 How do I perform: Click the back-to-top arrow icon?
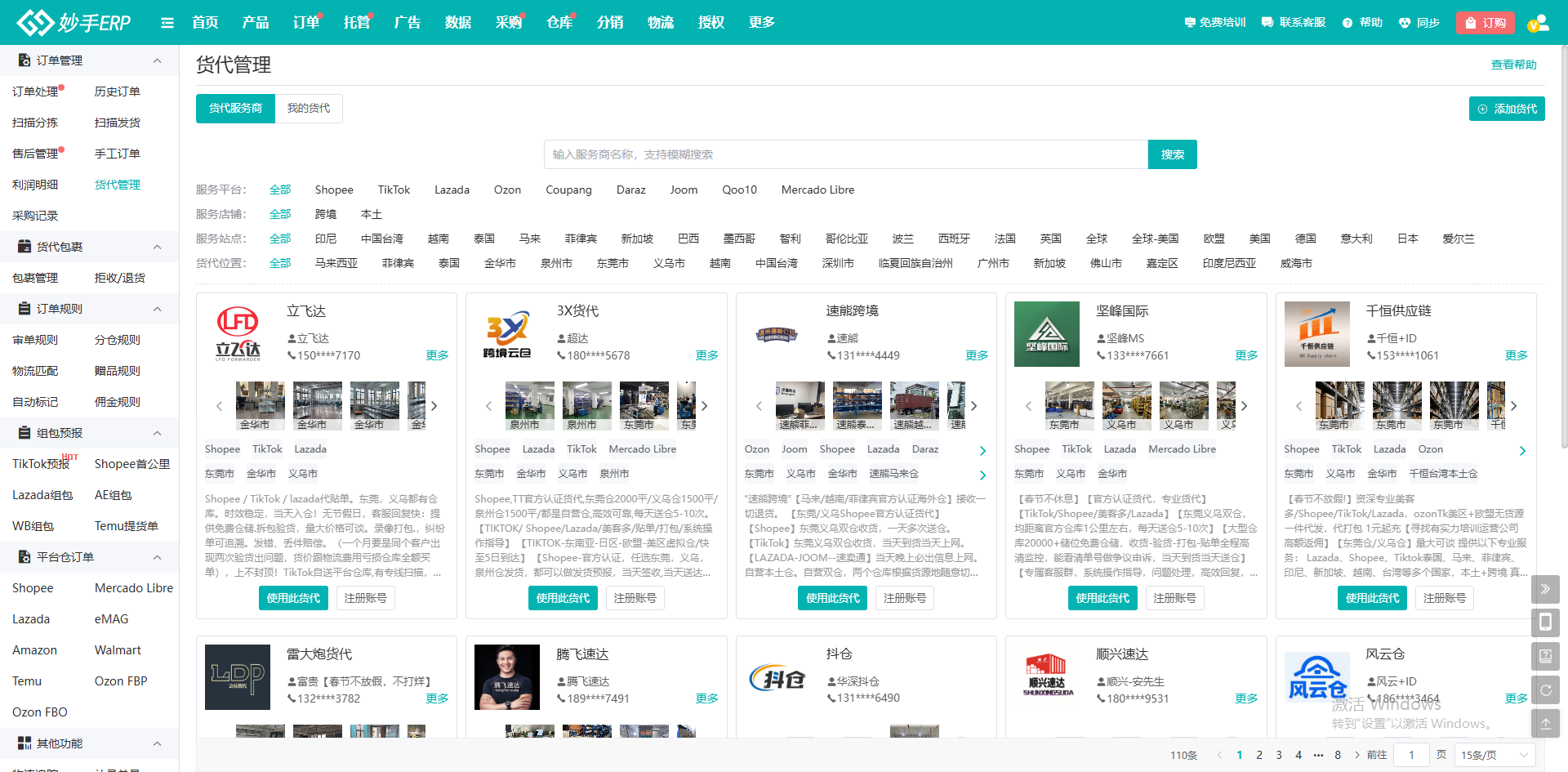1545,723
